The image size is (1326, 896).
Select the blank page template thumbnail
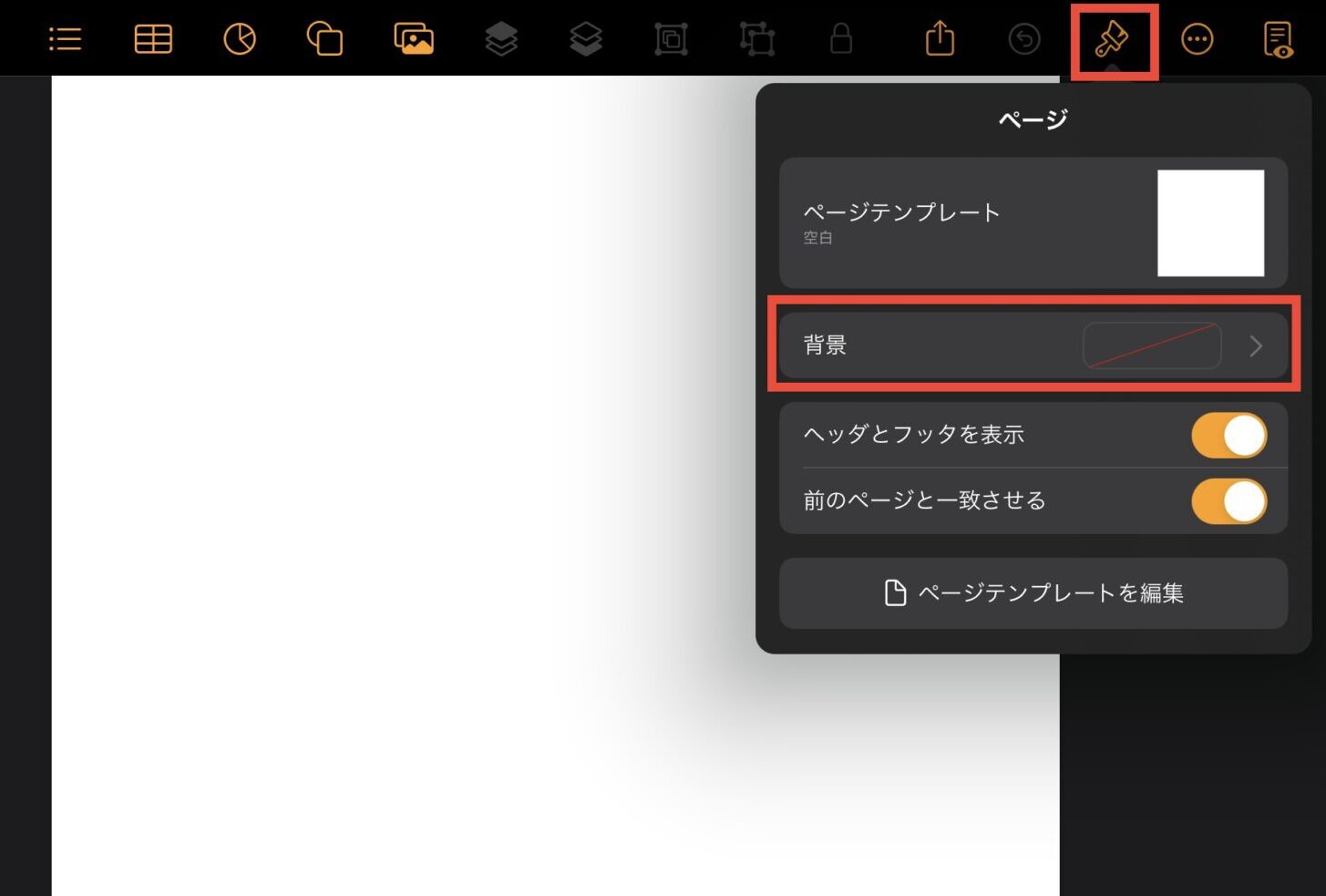(1210, 223)
